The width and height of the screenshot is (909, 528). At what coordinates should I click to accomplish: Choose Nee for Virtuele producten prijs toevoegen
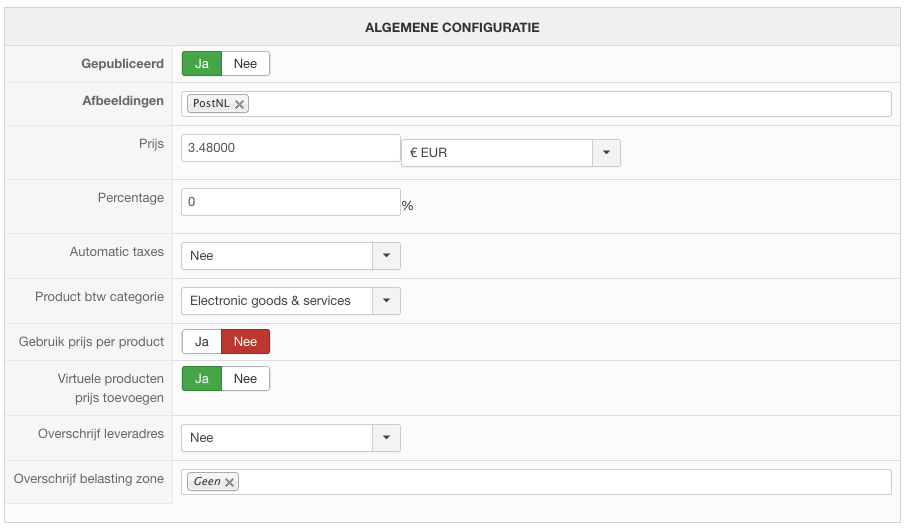[x=245, y=379]
